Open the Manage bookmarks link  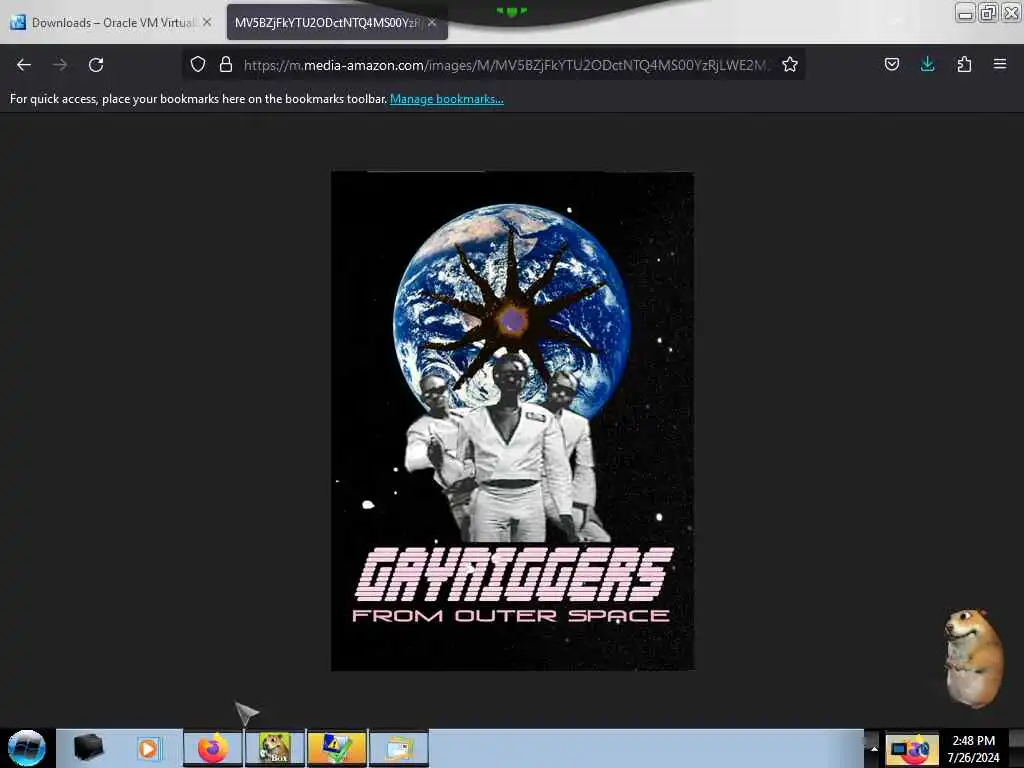(447, 99)
